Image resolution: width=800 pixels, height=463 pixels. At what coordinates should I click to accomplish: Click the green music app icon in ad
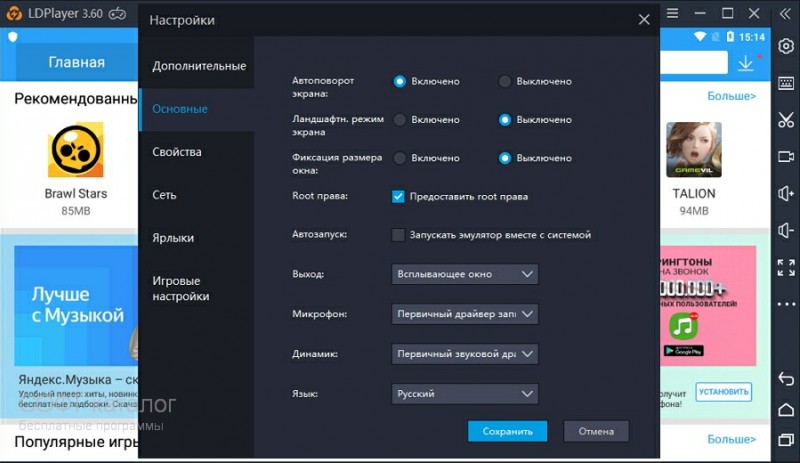click(x=684, y=326)
